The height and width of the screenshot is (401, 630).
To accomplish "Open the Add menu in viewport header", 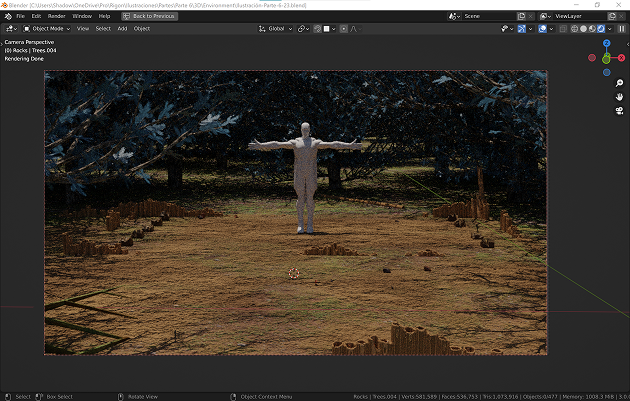I will pyautogui.click(x=122, y=29).
